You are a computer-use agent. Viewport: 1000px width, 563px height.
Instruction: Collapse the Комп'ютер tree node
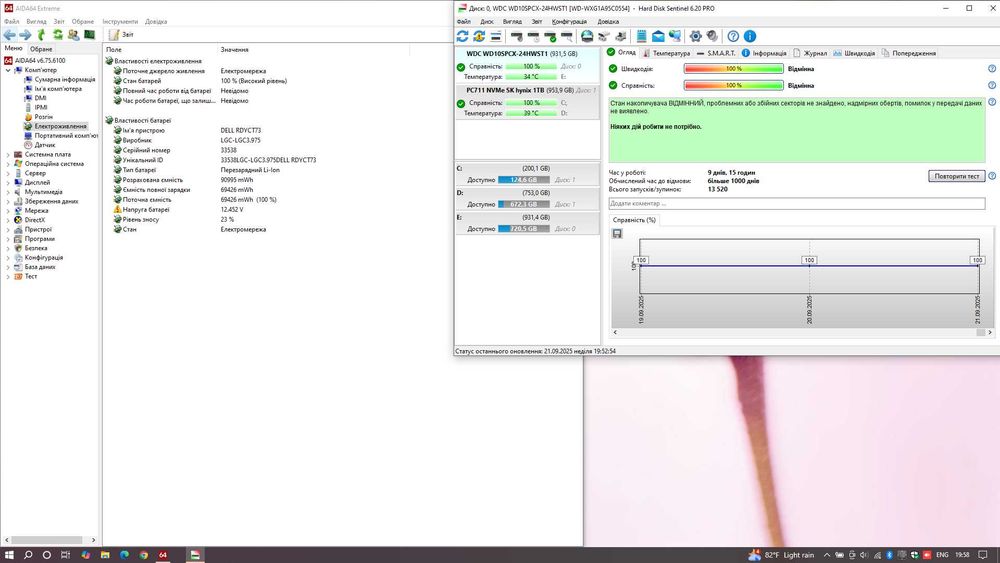(x=8, y=70)
